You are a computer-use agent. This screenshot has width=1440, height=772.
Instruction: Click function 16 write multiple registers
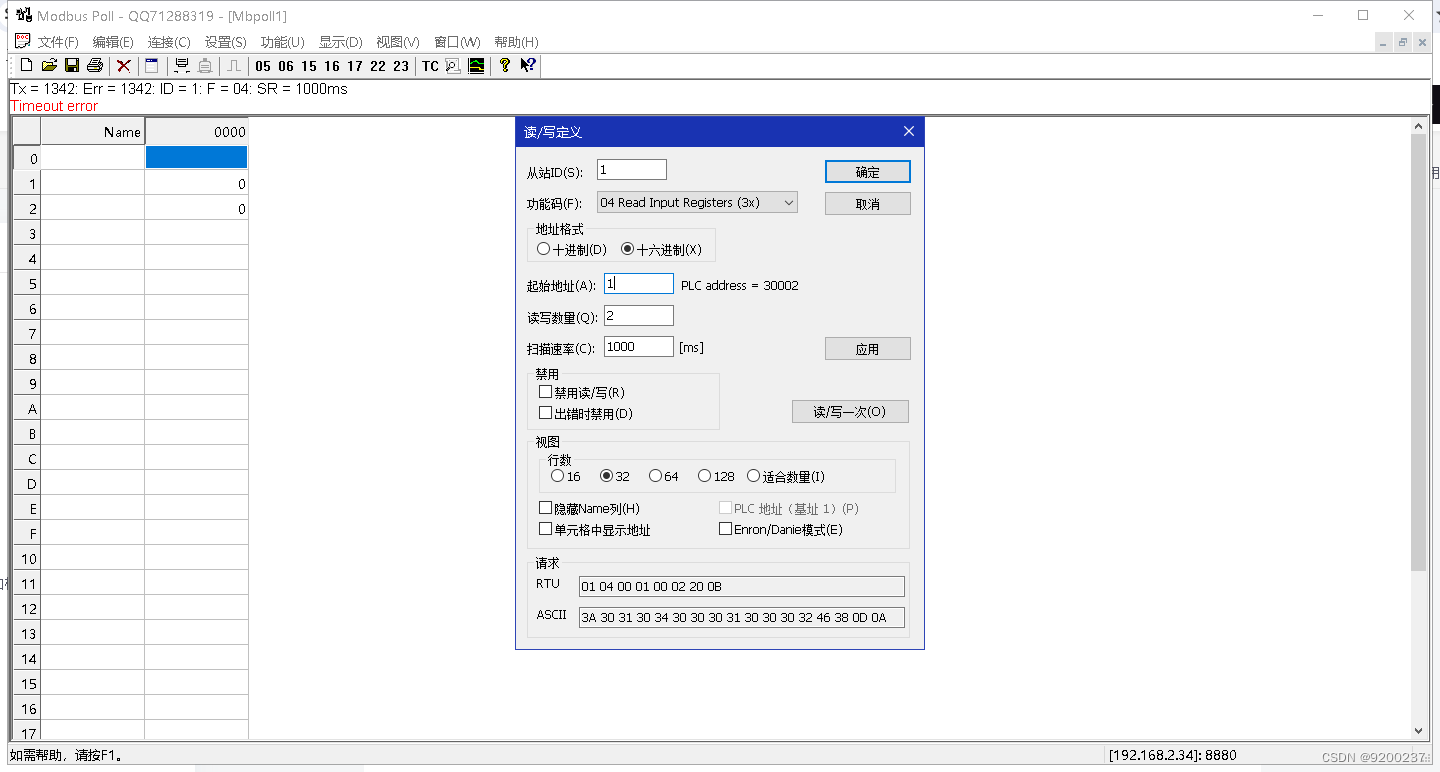click(332, 66)
